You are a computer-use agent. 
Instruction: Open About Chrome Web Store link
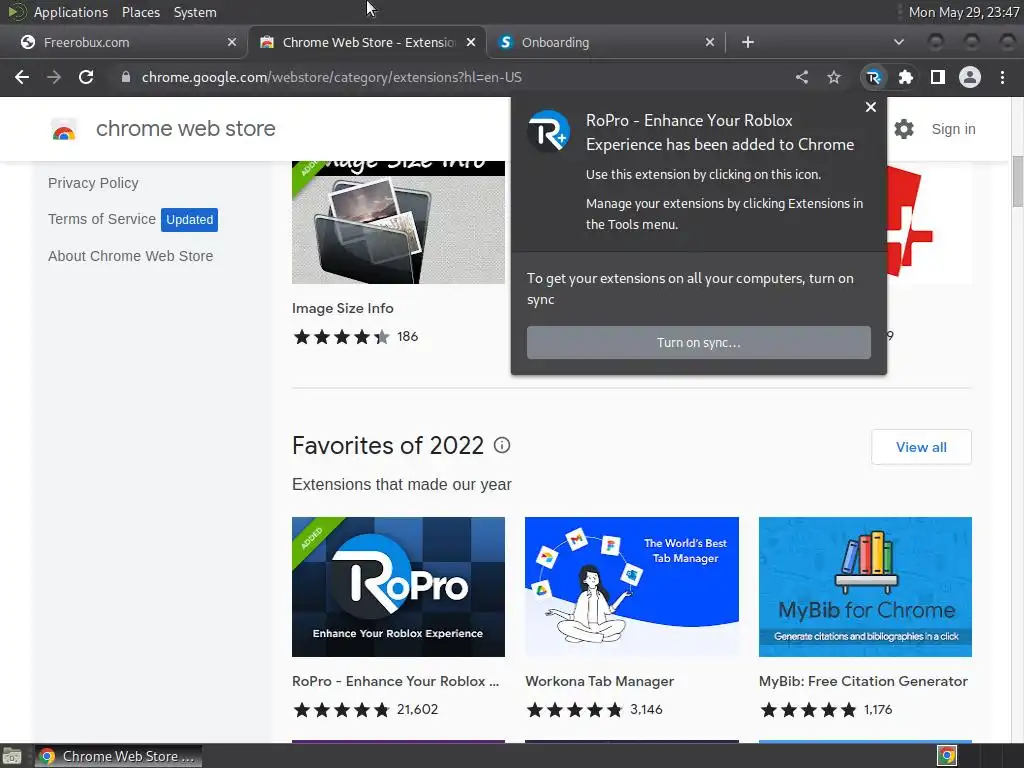(x=131, y=256)
